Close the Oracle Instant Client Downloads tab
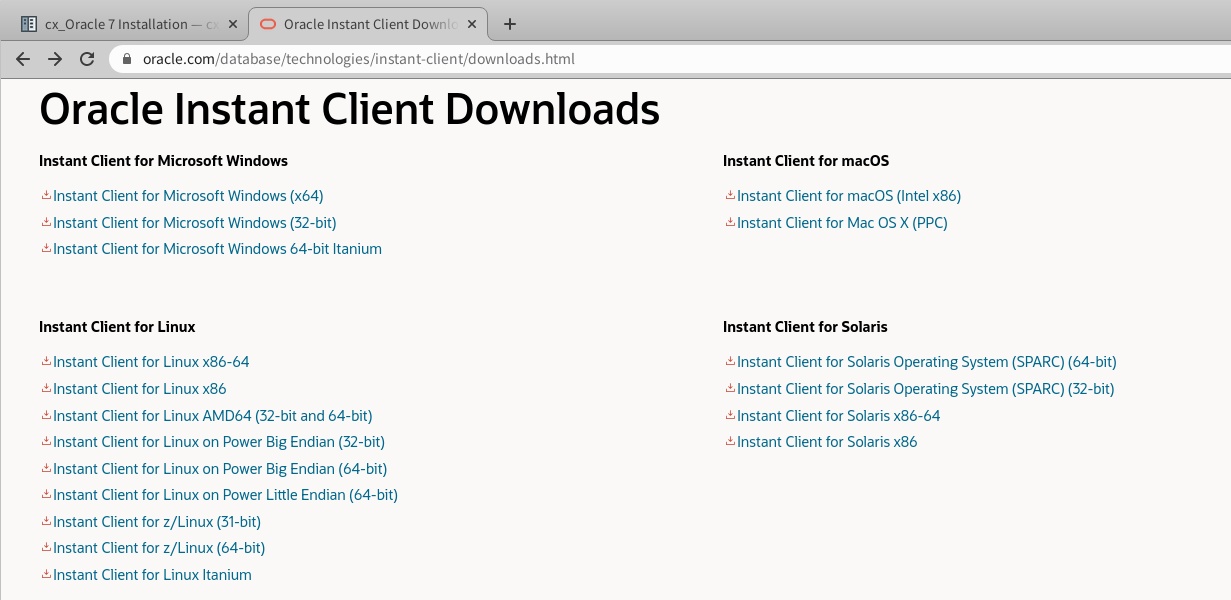 (473, 24)
